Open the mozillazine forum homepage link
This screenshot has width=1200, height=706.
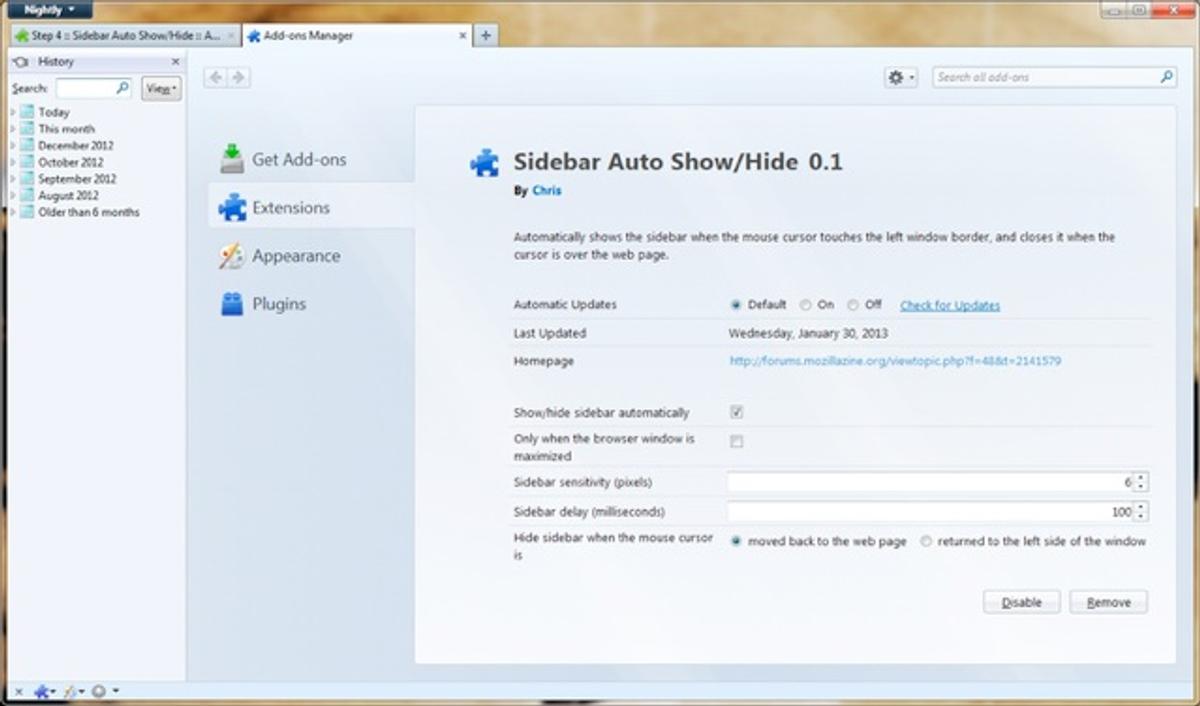(895, 361)
